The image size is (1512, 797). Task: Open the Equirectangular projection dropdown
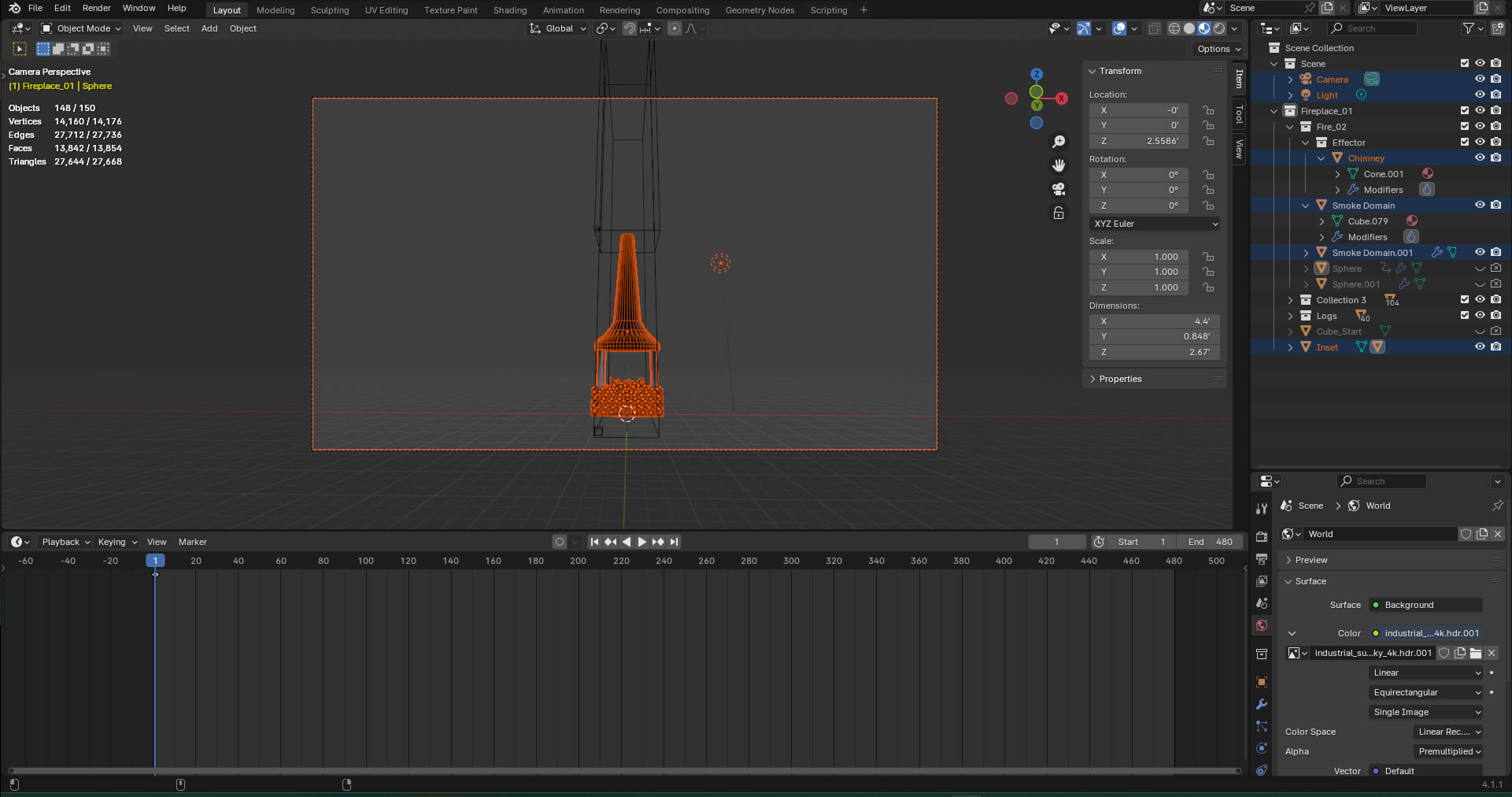click(x=1426, y=692)
